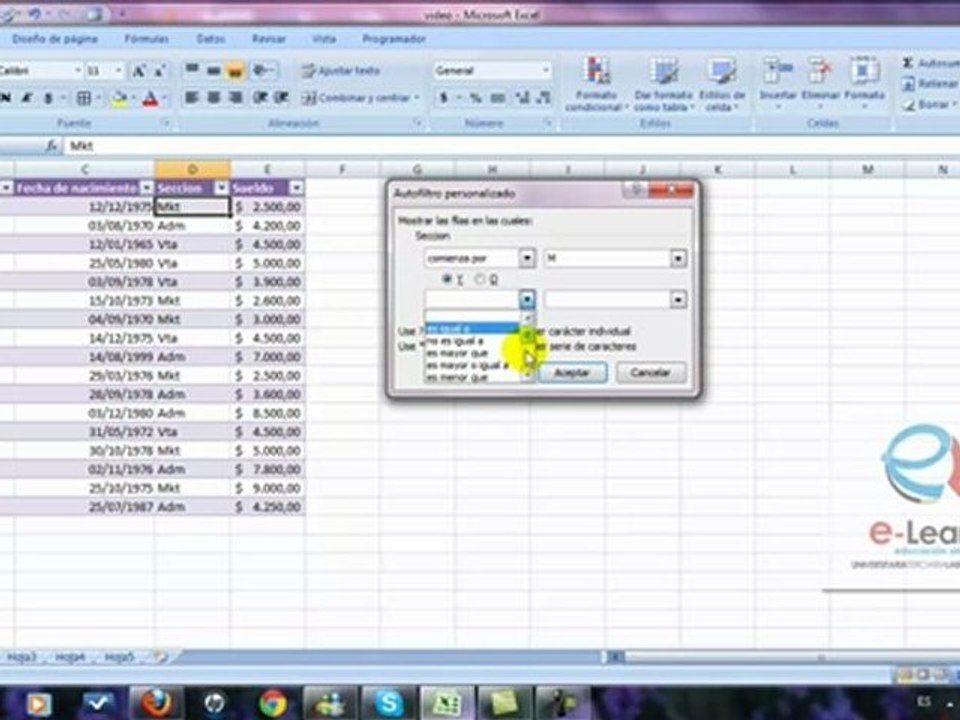Open Estilos de celda
The width and height of the screenshot is (960, 720).
coord(722,84)
